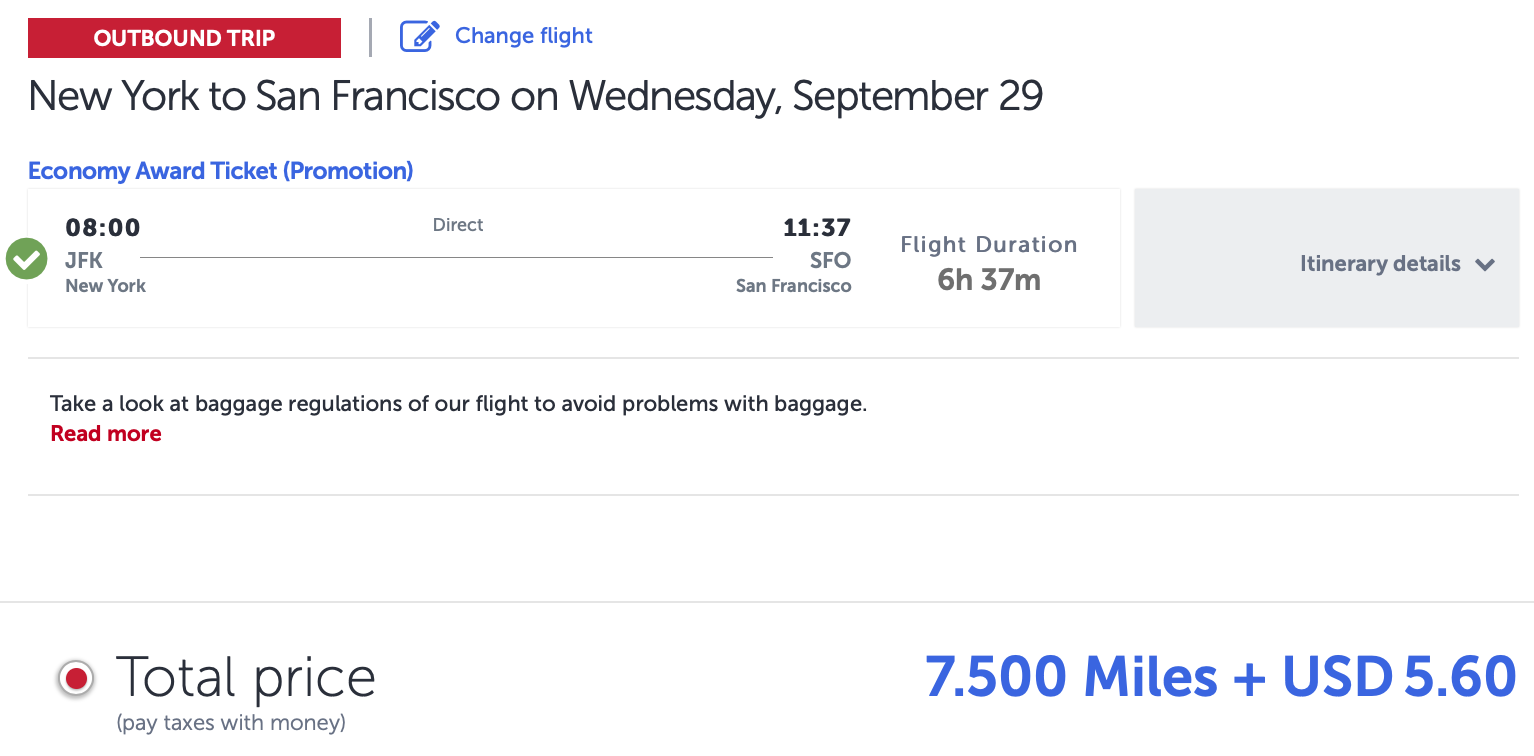Click the chevron icon on Itinerary details
Screen dimensions: 1534x756
[x=1486, y=264]
